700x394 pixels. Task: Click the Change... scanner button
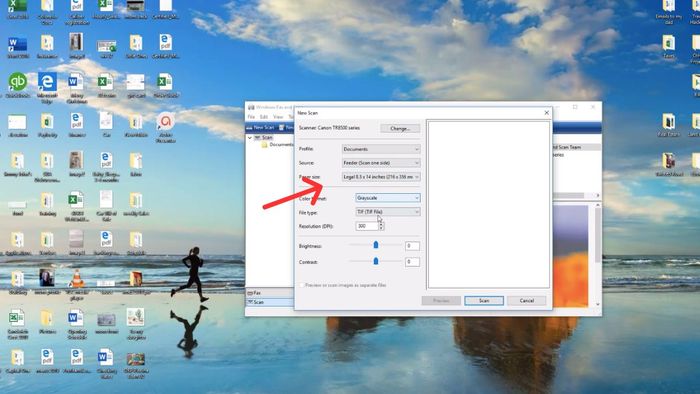coord(400,129)
